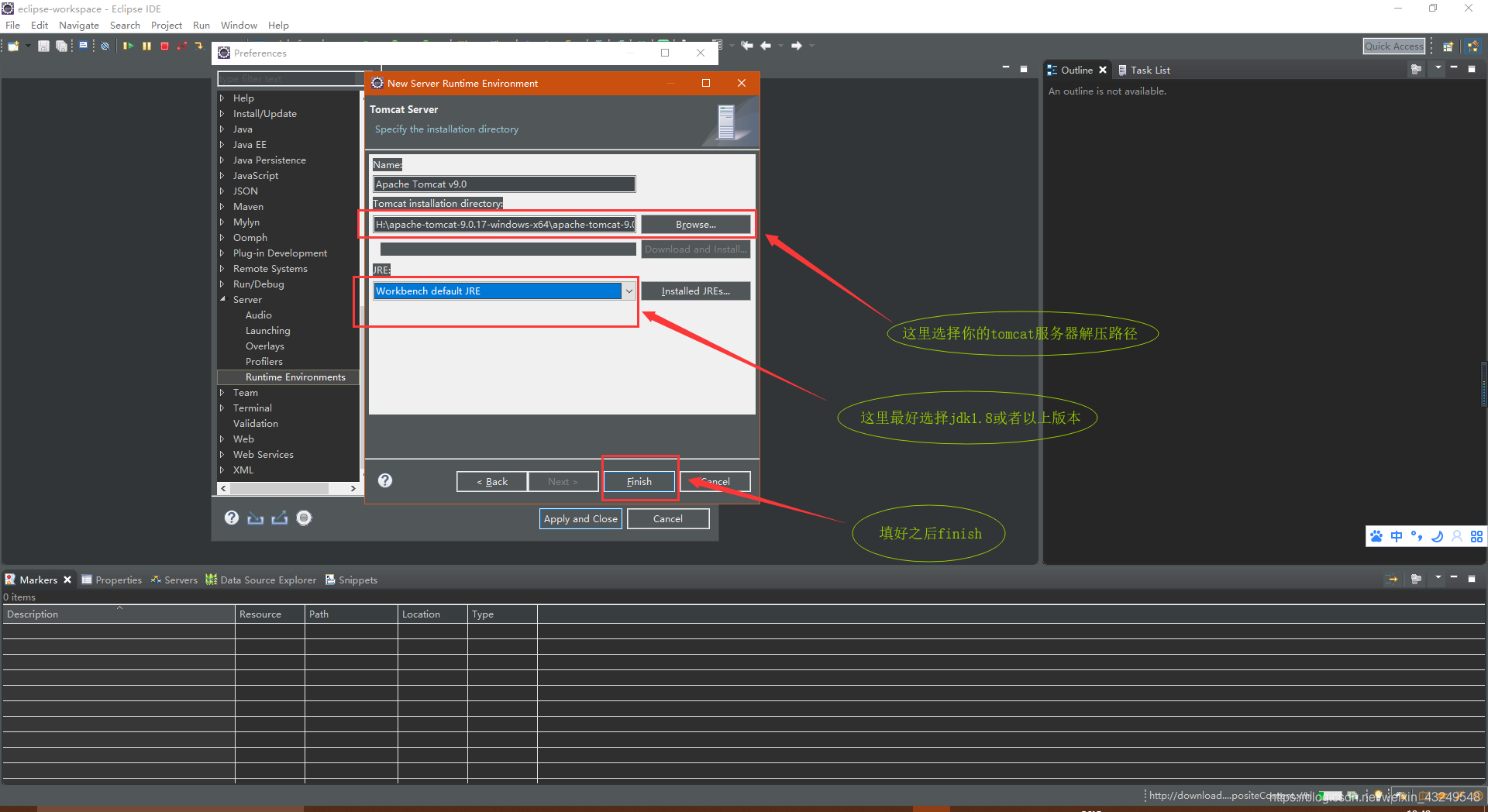The width and height of the screenshot is (1488, 812).
Task: Click the Browse... button
Action: pyautogui.click(x=695, y=225)
